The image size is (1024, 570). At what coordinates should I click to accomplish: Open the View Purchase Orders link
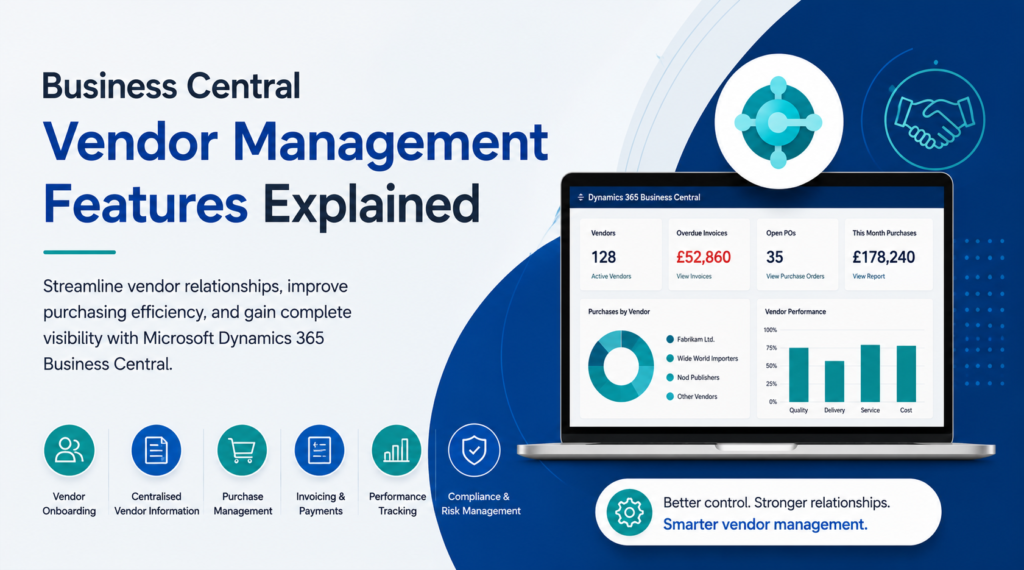tap(795, 276)
